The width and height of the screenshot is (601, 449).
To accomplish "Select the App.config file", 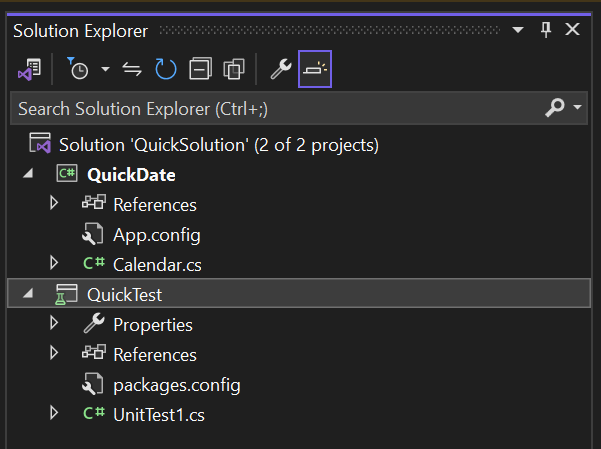I will 156,235.
